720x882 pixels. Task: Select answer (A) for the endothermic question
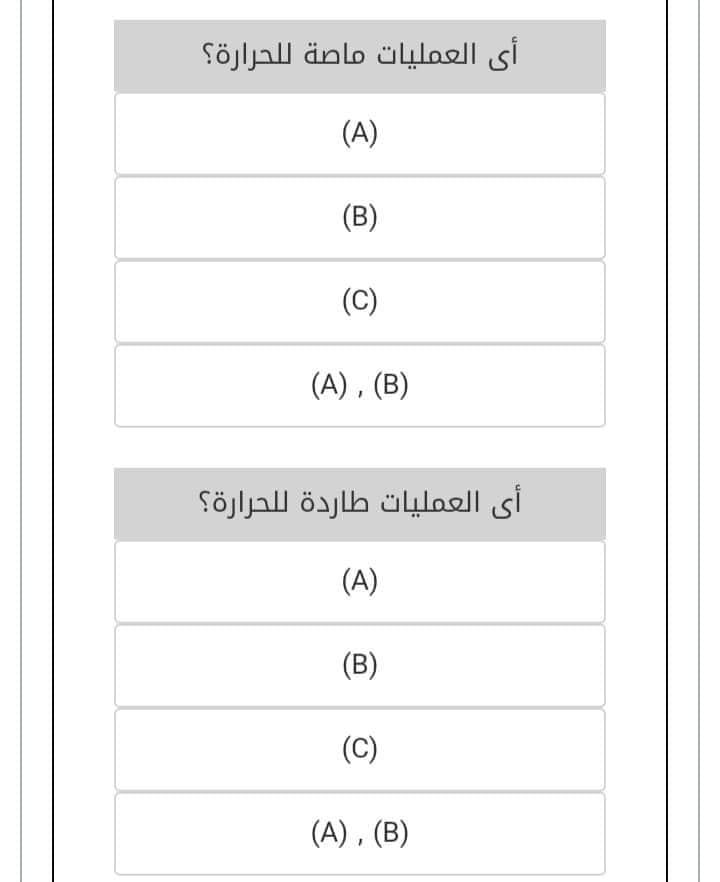click(x=359, y=133)
